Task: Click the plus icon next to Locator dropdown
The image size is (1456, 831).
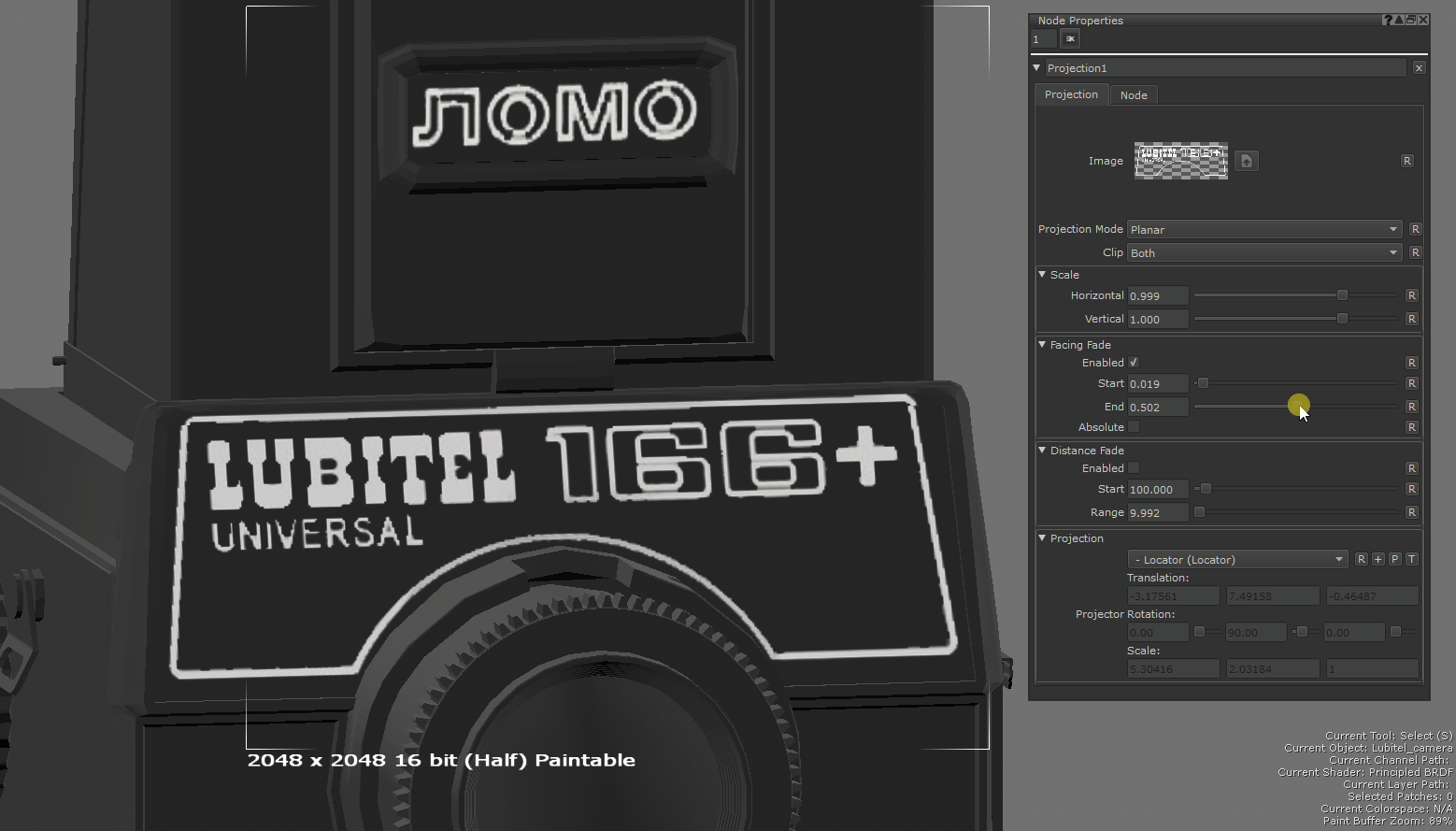Action: (x=1377, y=559)
